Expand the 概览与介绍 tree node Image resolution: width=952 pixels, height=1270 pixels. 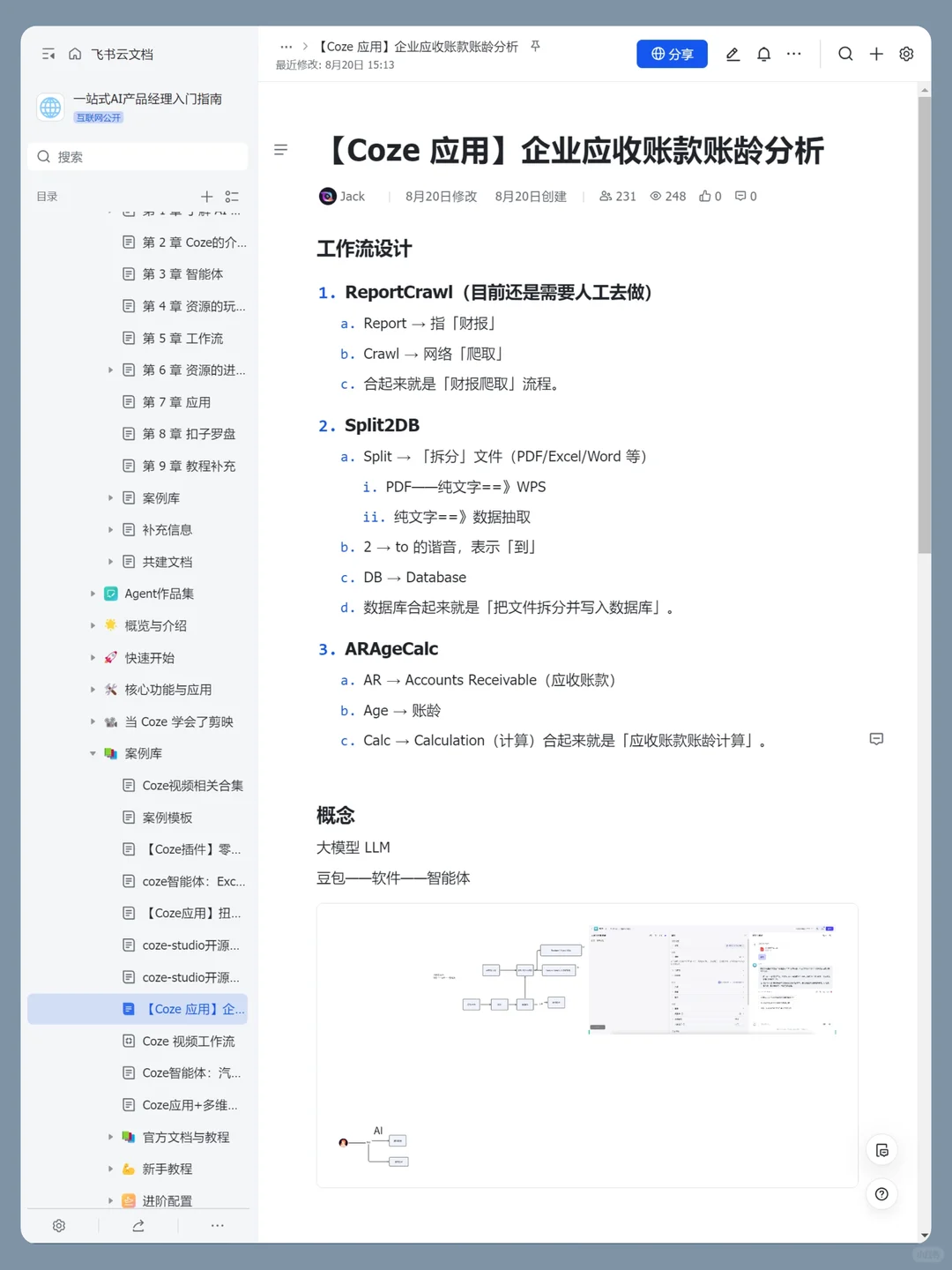[x=93, y=625]
